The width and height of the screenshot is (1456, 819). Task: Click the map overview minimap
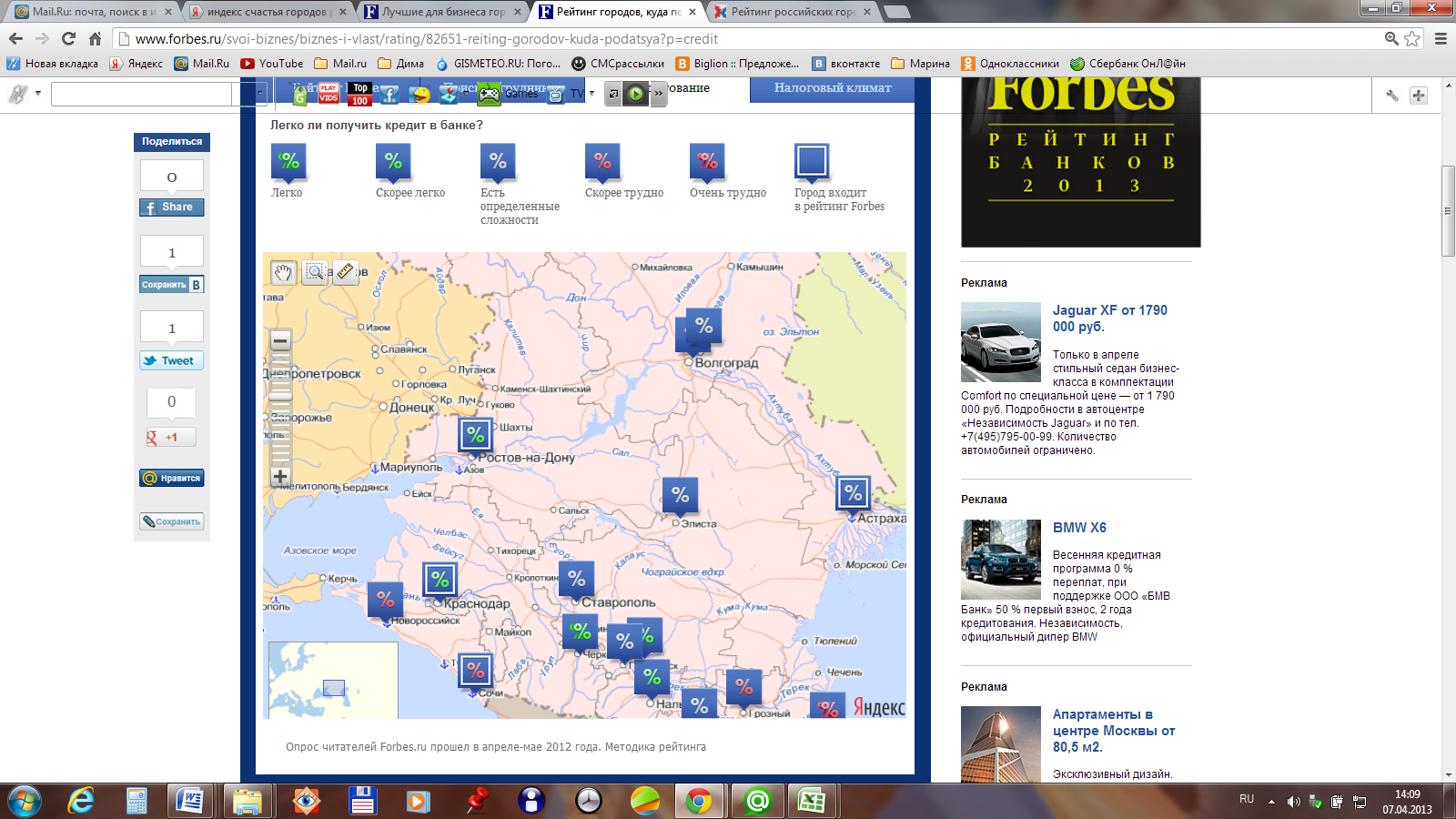click(x=333, y=680)
